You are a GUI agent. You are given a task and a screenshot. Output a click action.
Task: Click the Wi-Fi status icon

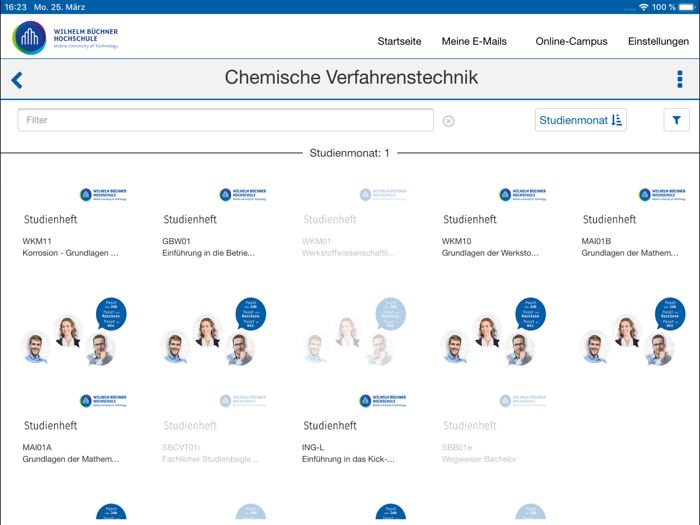(643, 7)
